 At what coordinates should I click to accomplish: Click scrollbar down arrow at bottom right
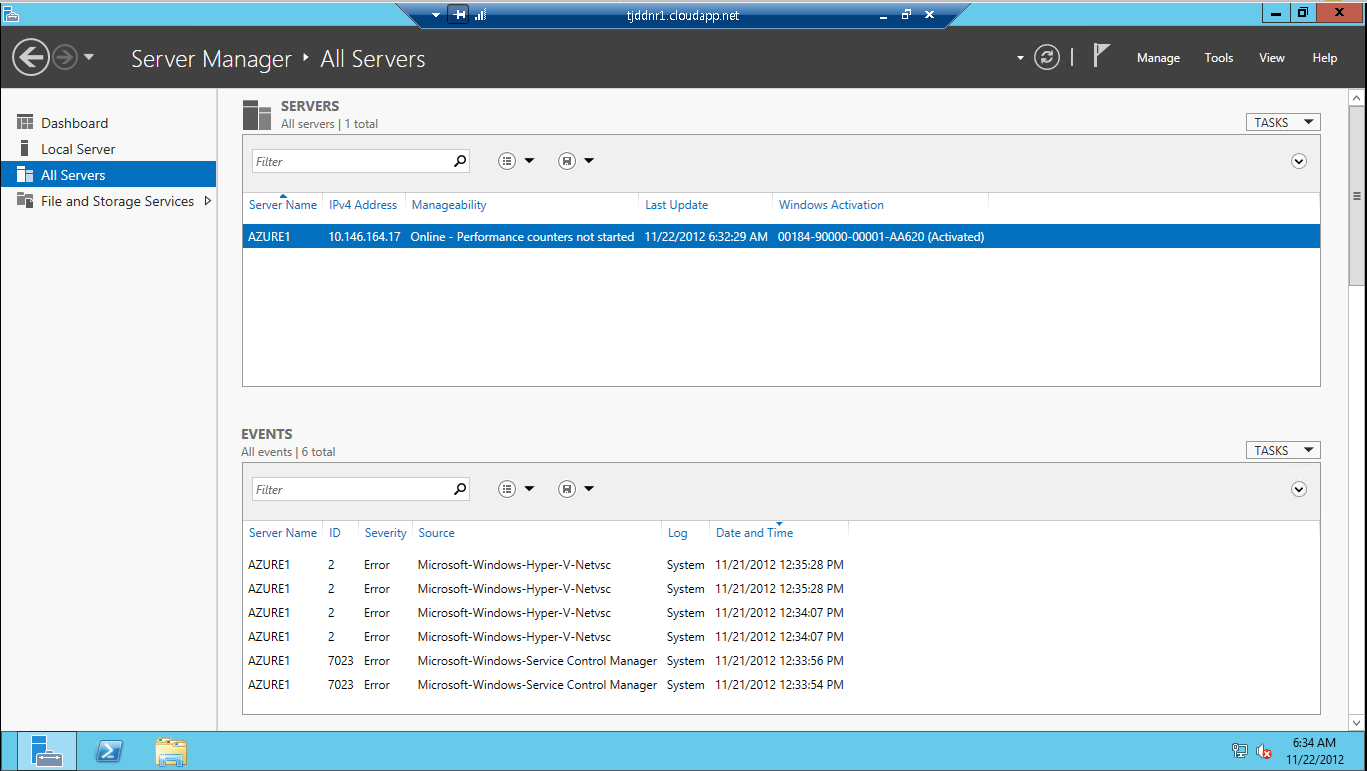(1357, 722)
